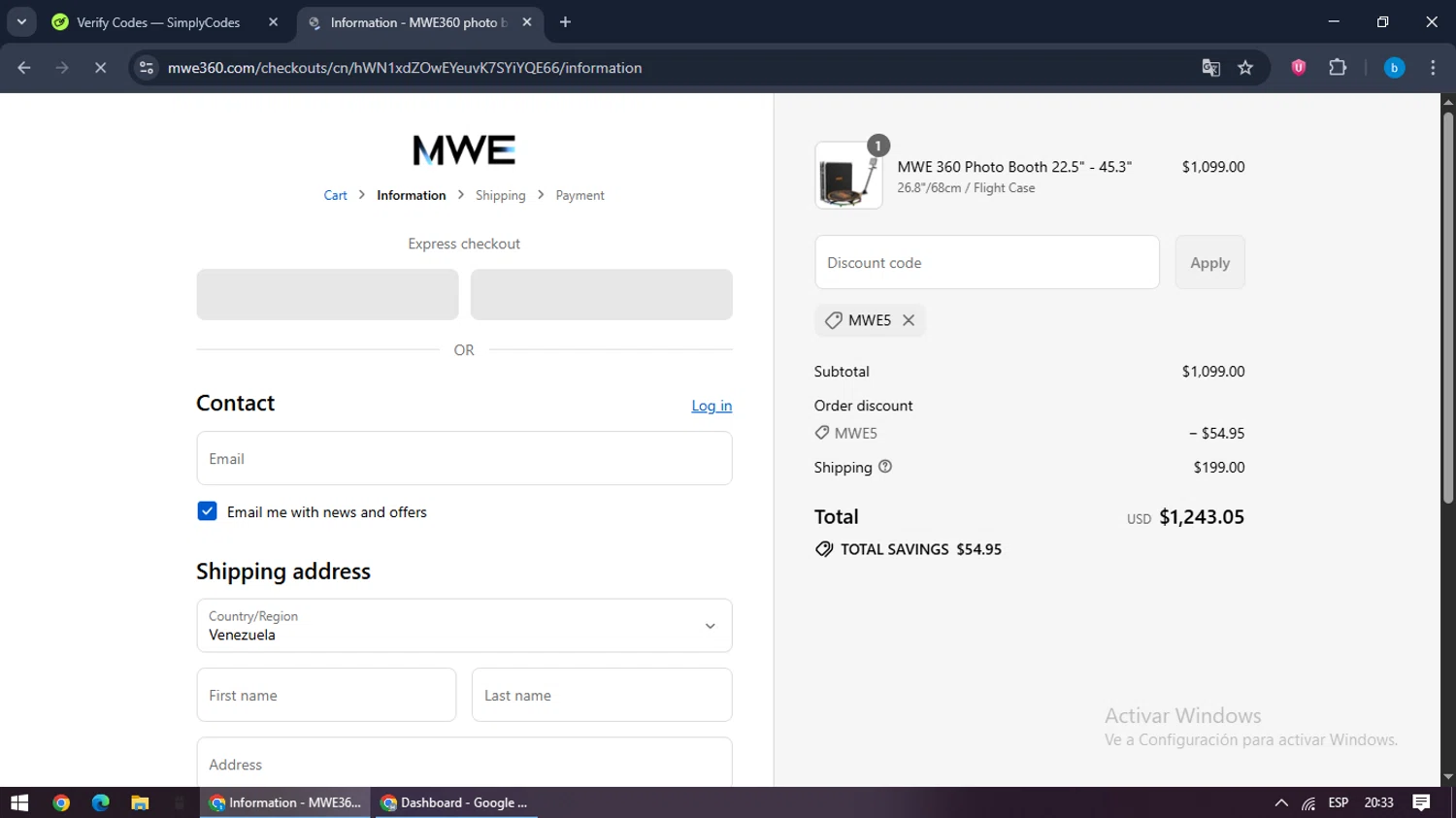Open the tab search dropdown arrow
This screenshot has height=818, width=1456.
[21, 21]
